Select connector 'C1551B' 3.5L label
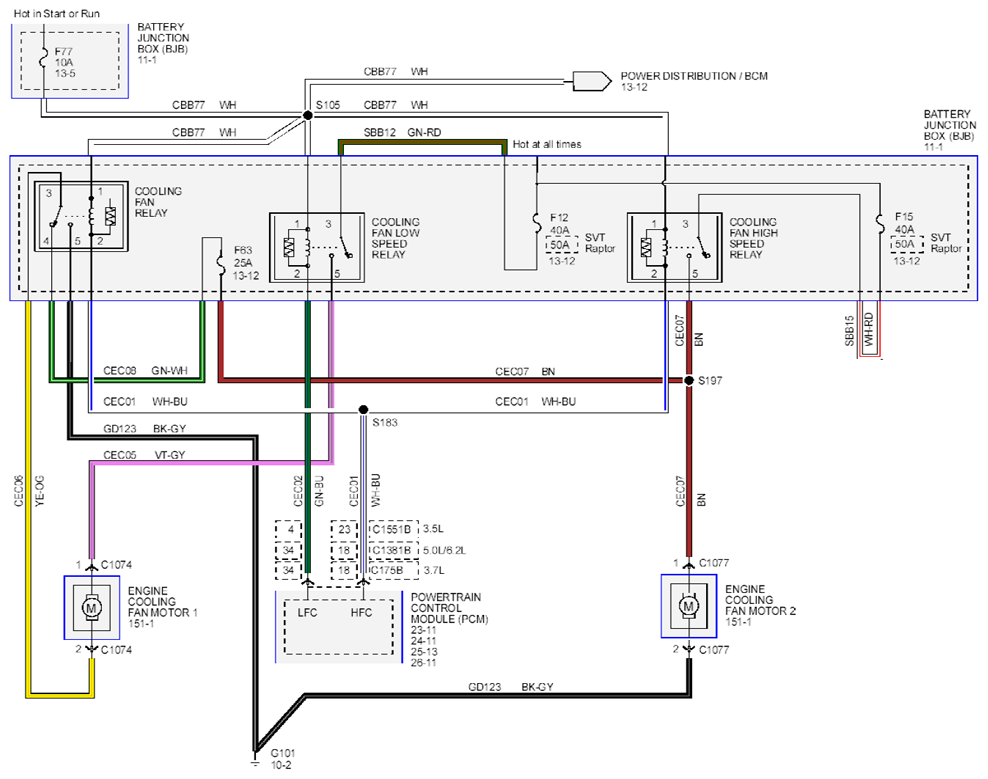 (x=392, y=529)
